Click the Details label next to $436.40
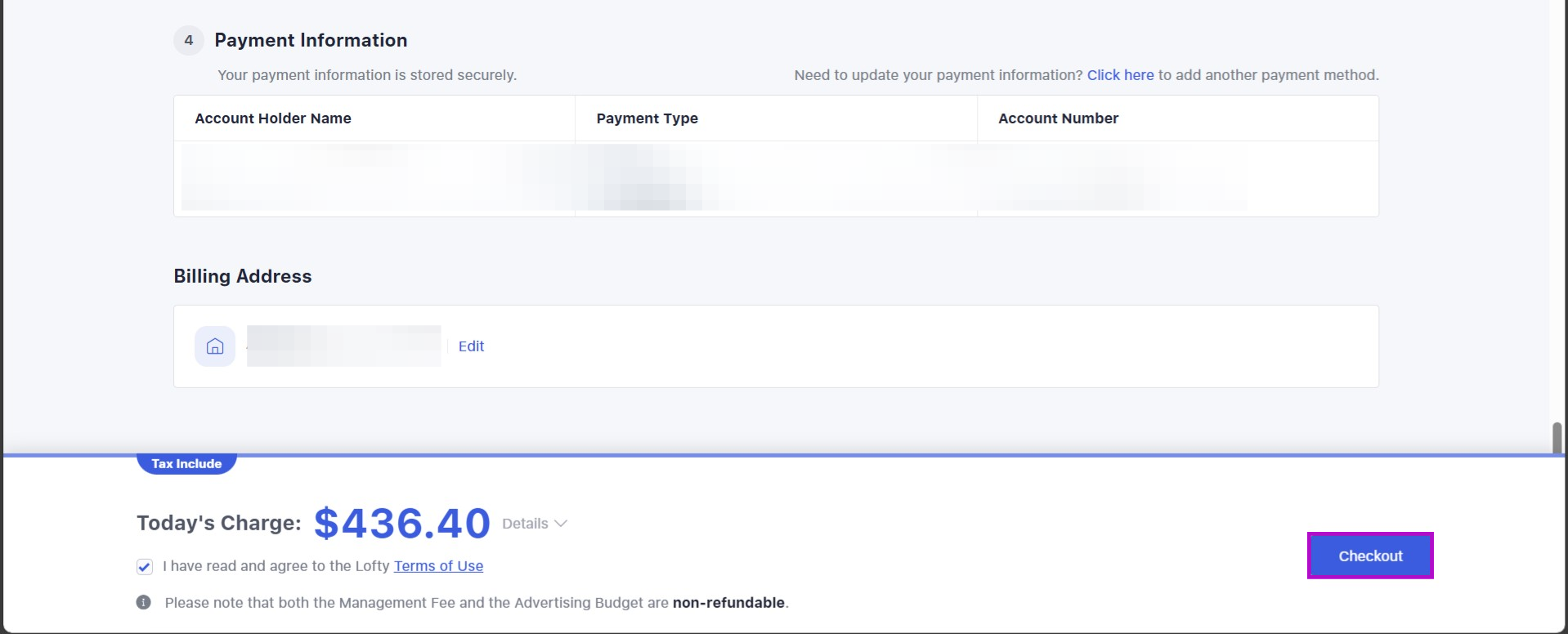This screenshot has height=634, width=1568. (525, 524)
